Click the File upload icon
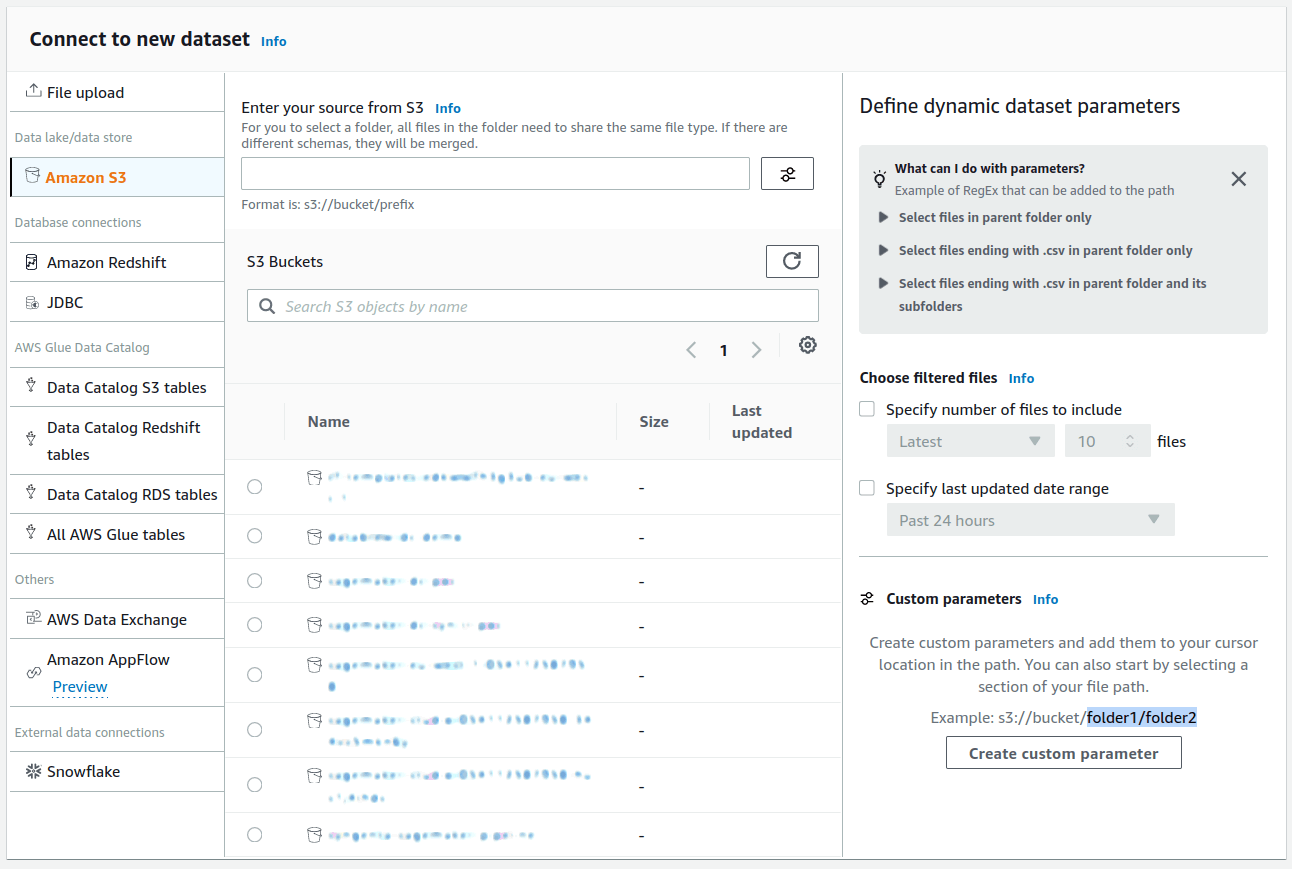The image size is (1292, 869). click(31, 91)
